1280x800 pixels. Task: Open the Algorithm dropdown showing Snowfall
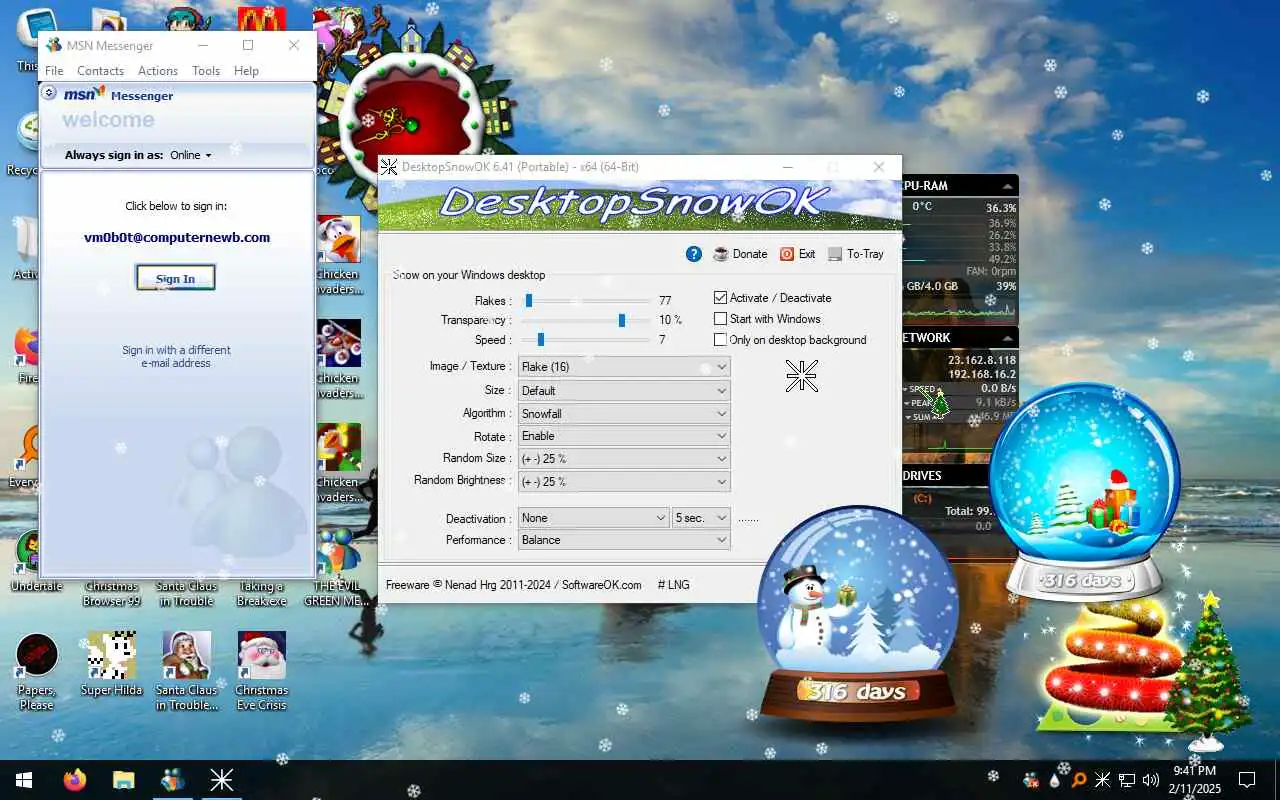pos(624,414)
